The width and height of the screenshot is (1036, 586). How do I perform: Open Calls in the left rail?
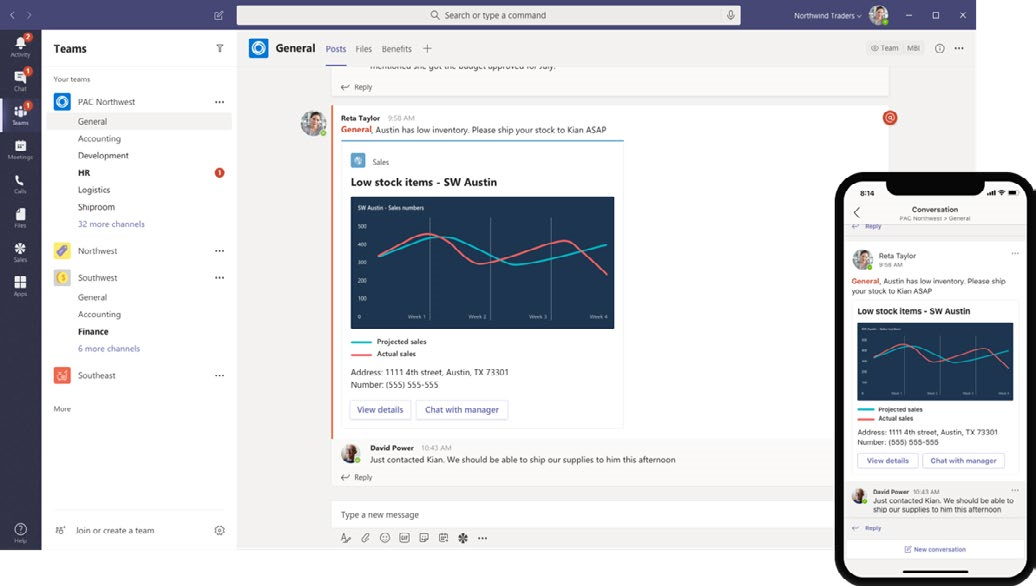(x=20, y=184)
